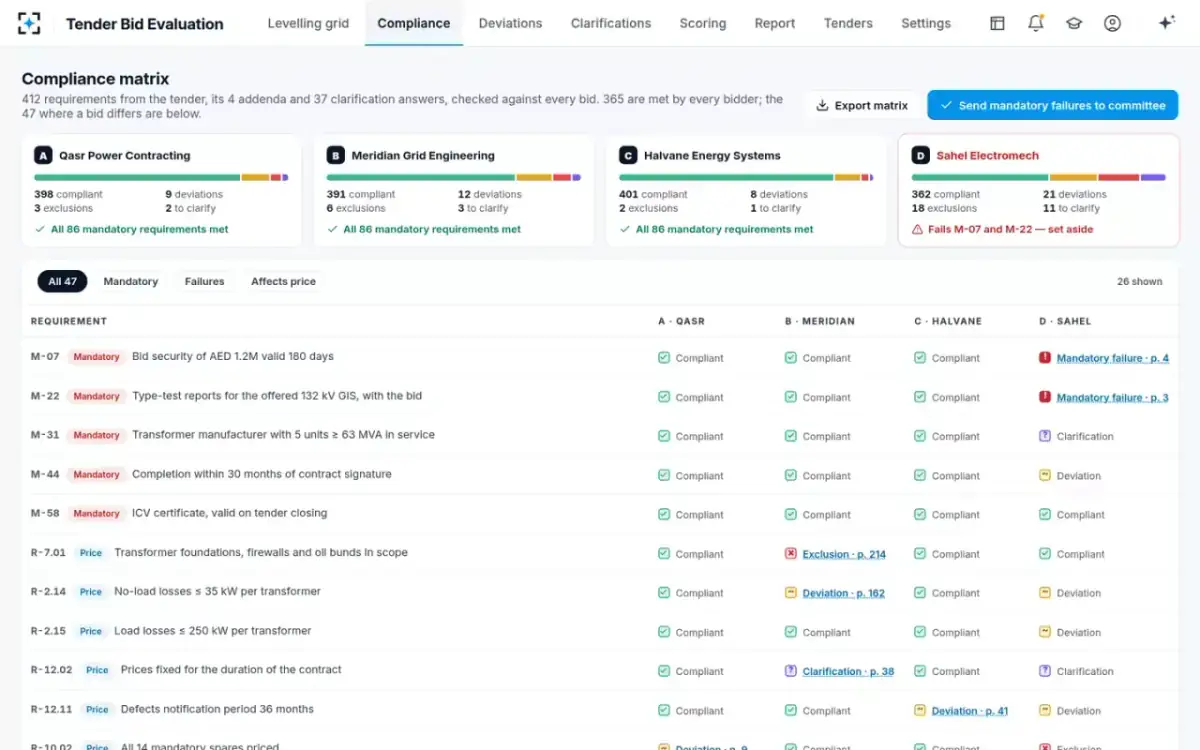Image resolution: width=1200 pixels, height=750 pixels.
Task: Select 'Defects notification period 36 months' row
Action: (600, 710)
